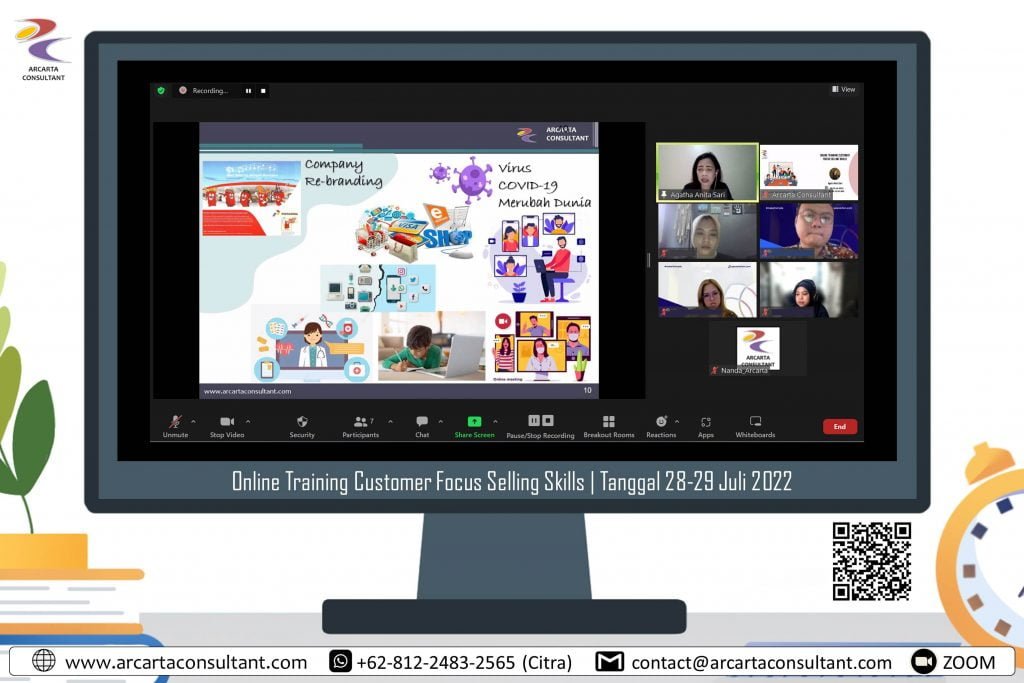
Task: Select Agatha Anita Sari's video thumbnail
Action: [706, 172]
